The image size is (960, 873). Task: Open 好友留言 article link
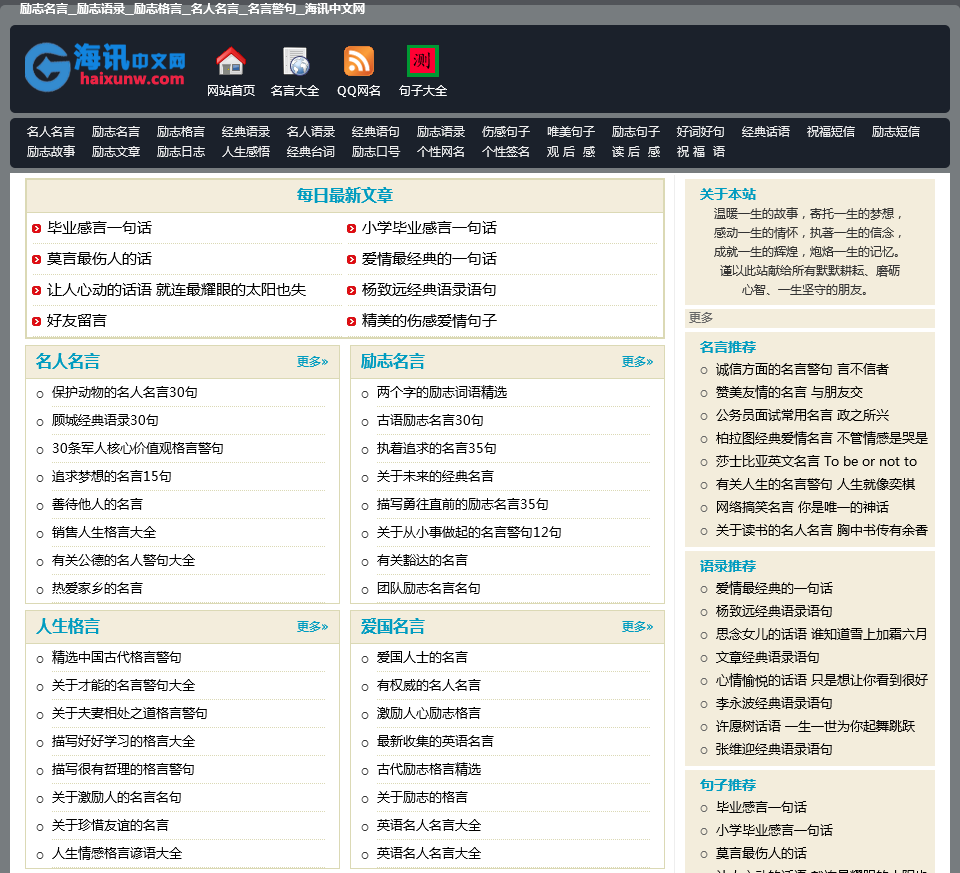(x=77, y=320)
